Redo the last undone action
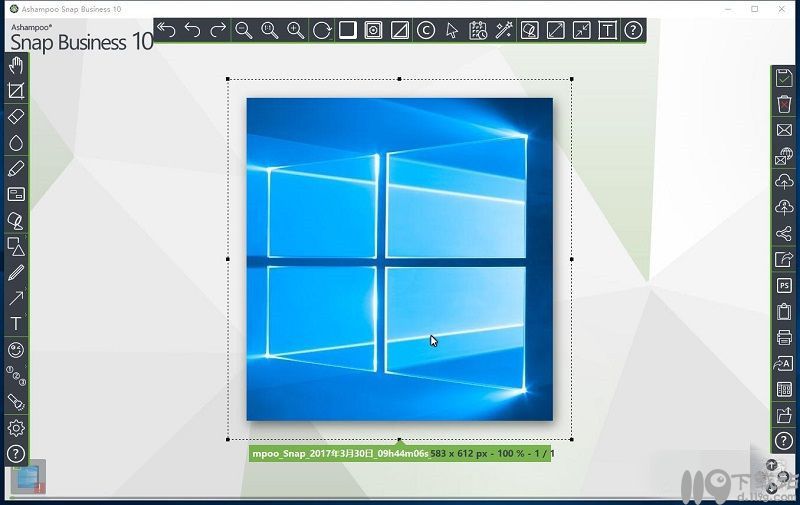 click(x=218, y=30)
